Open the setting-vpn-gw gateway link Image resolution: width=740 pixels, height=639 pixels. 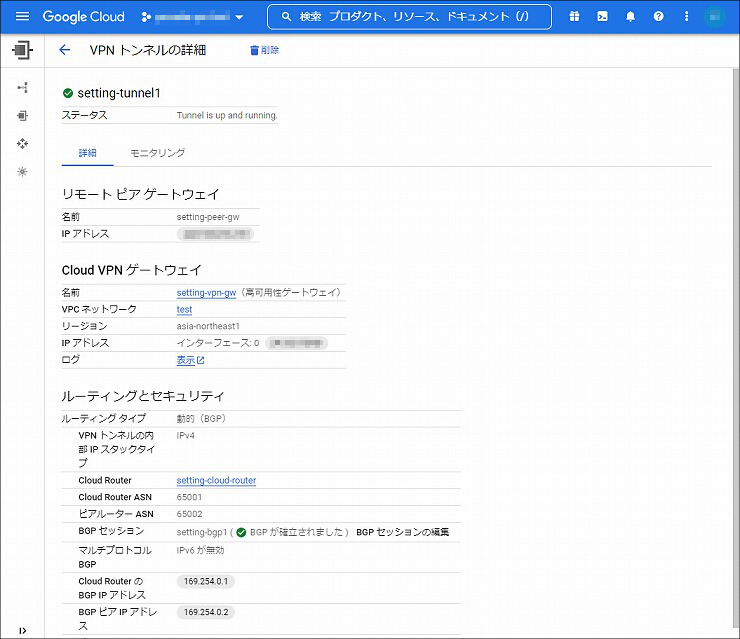click(x=206, y=293)
